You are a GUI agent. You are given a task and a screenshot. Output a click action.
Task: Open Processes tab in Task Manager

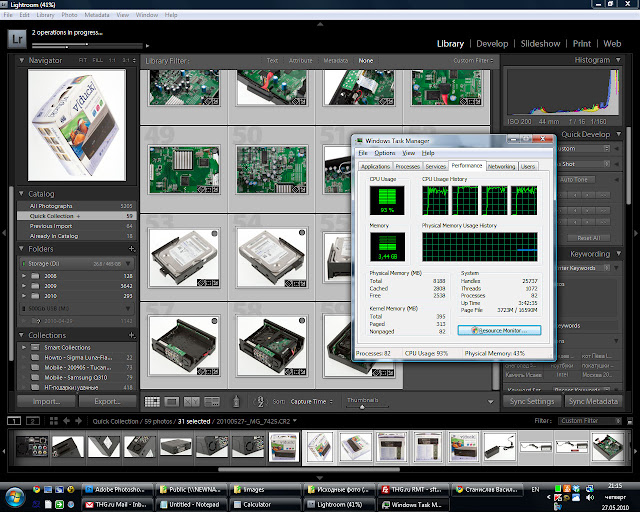click(x=407, y=167)
